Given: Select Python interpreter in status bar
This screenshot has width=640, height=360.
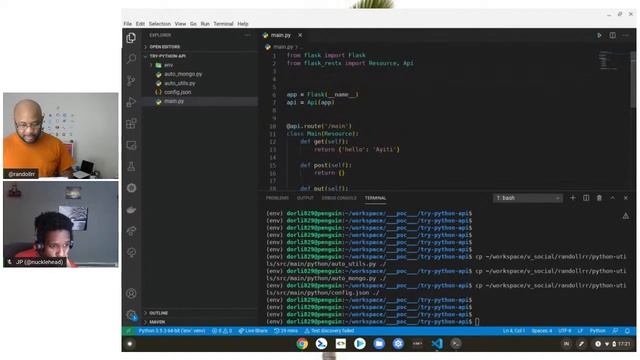Looking at the screenshot, I should [172, 331].
